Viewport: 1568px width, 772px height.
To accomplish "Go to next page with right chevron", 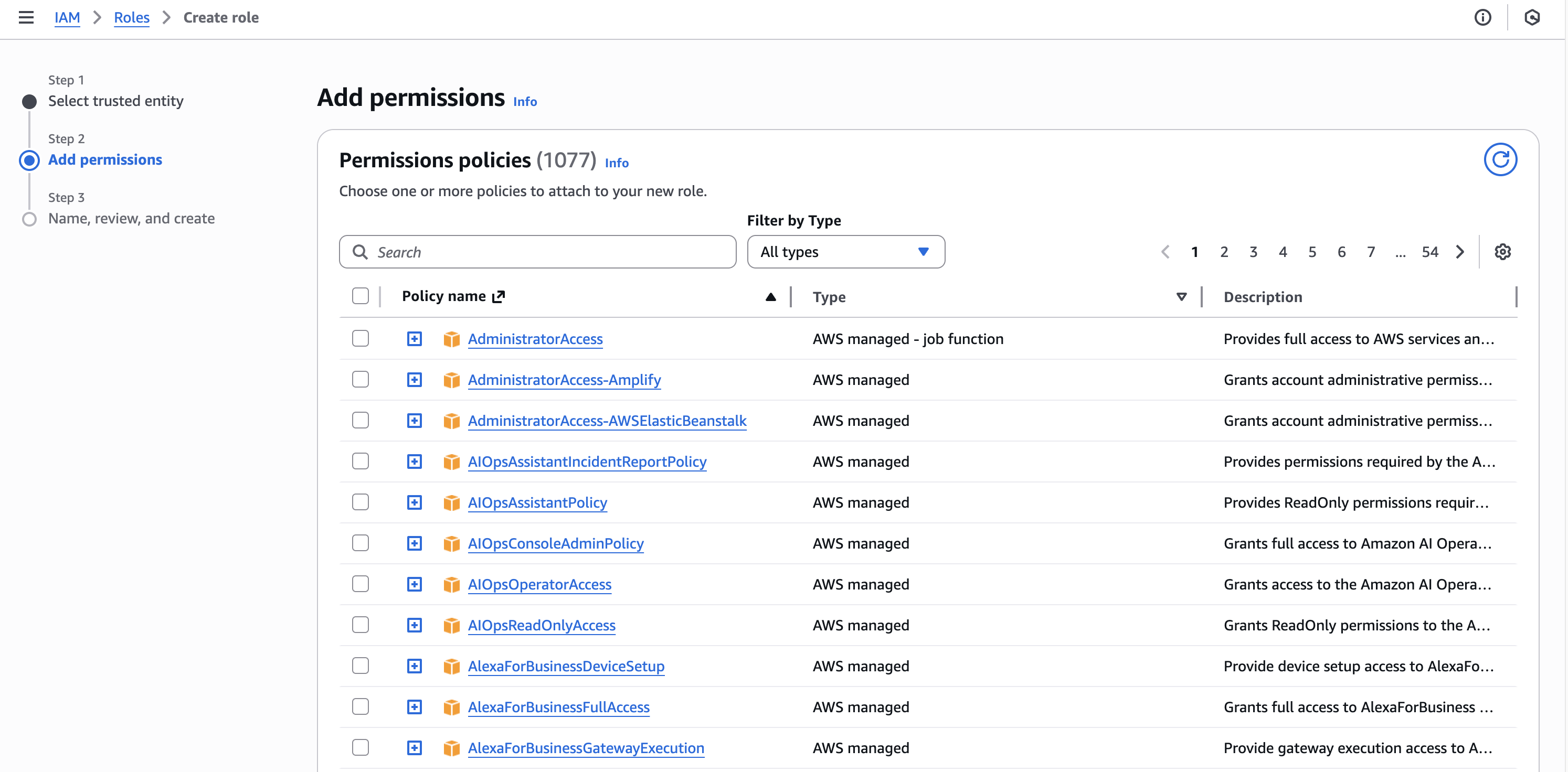I will click(1460, 252).
